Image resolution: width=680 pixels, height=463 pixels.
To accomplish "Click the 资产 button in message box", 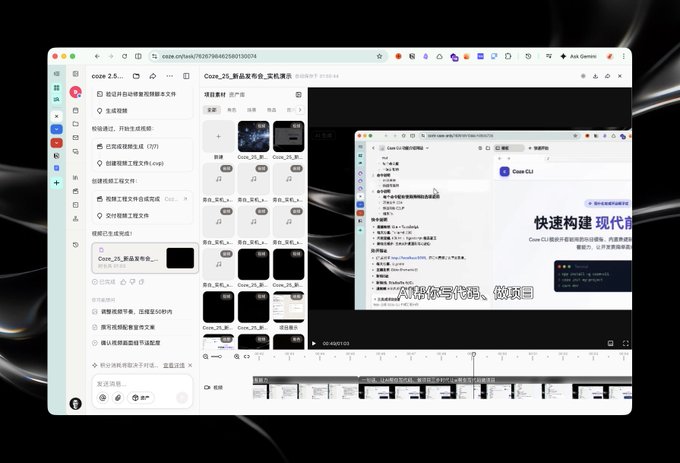I will (x=141, y=398).
